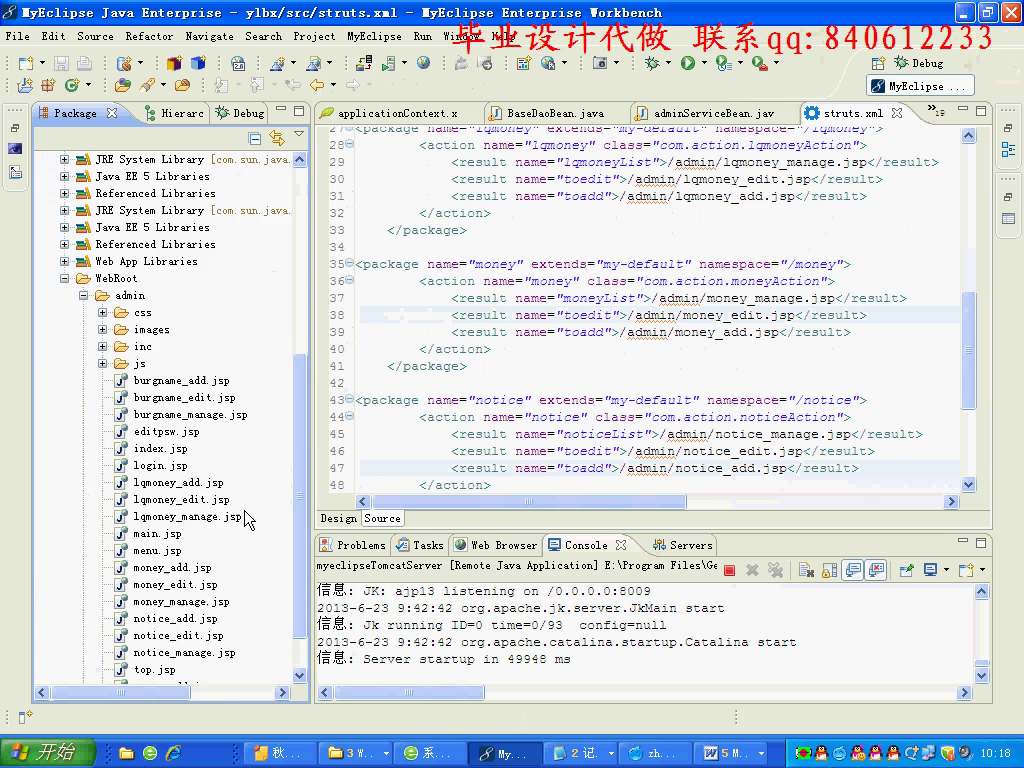
Task: Expand the css folder
Action: (103, 312)
